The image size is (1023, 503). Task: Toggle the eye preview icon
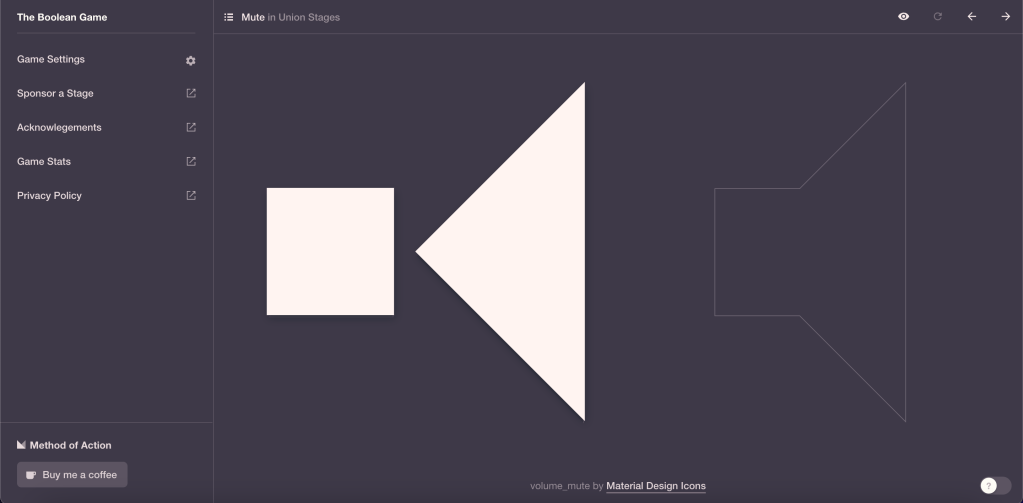click(x=903, y=17)
